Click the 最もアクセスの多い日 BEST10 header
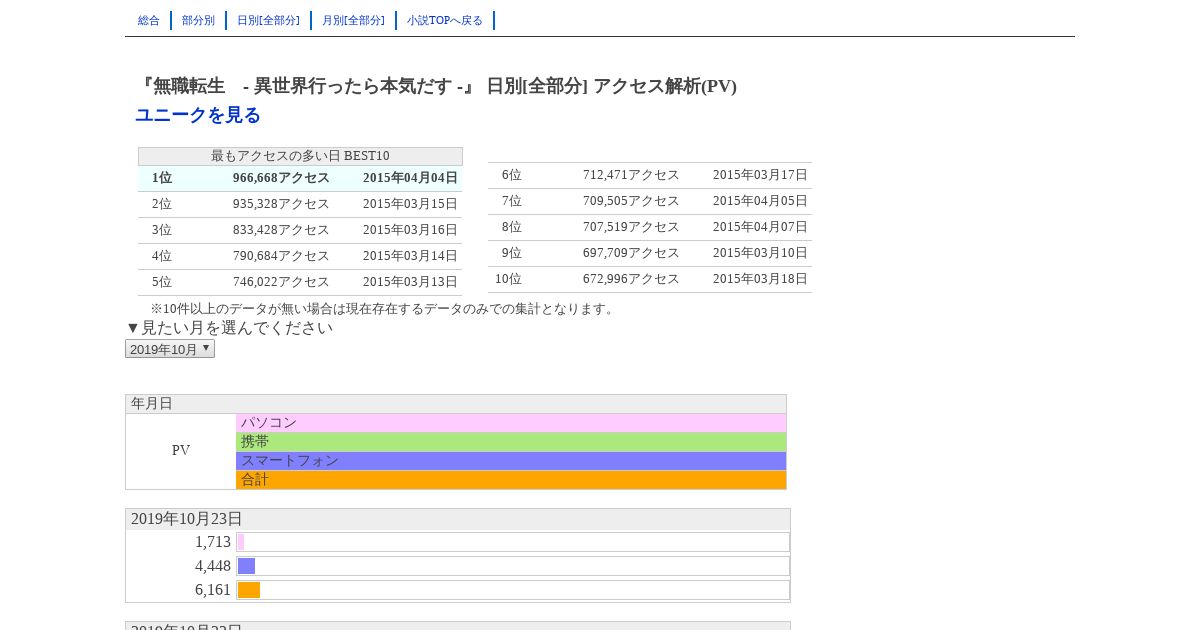Image resolution: width=1200 pixels, height=630 pixels. click(x=300, y=156)
